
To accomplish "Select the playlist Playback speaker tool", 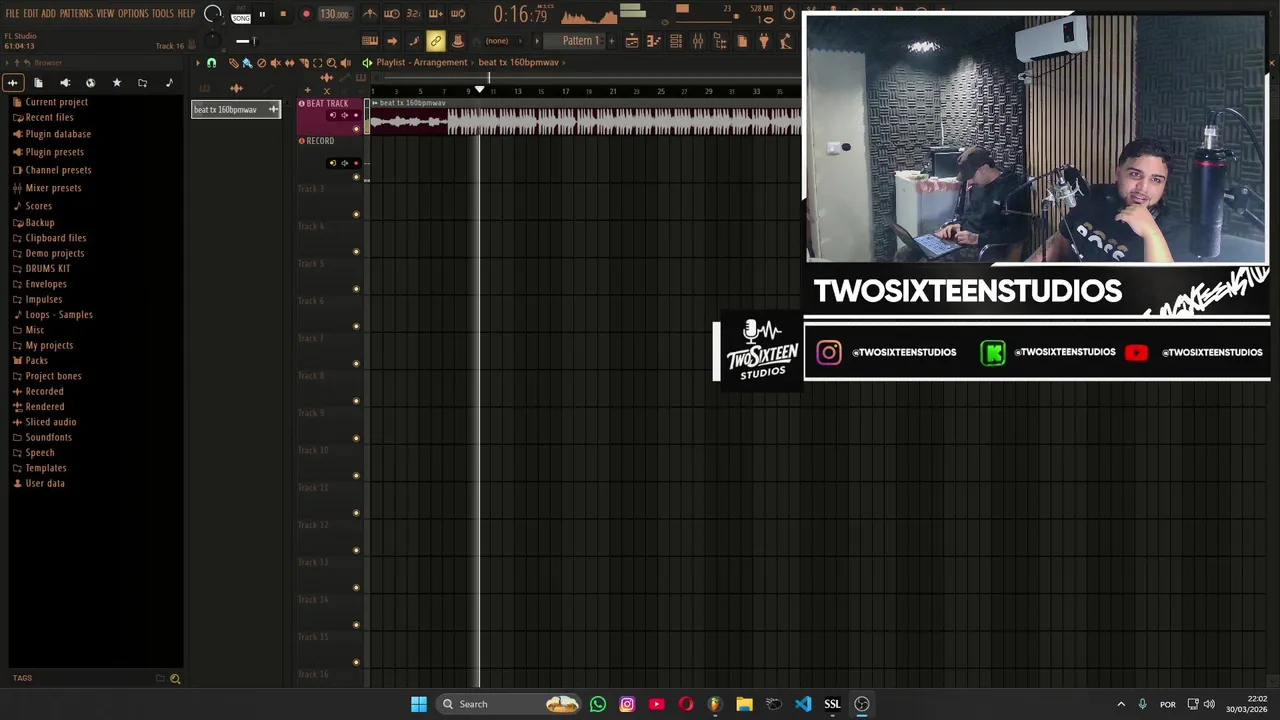I will tap(345, 62).
